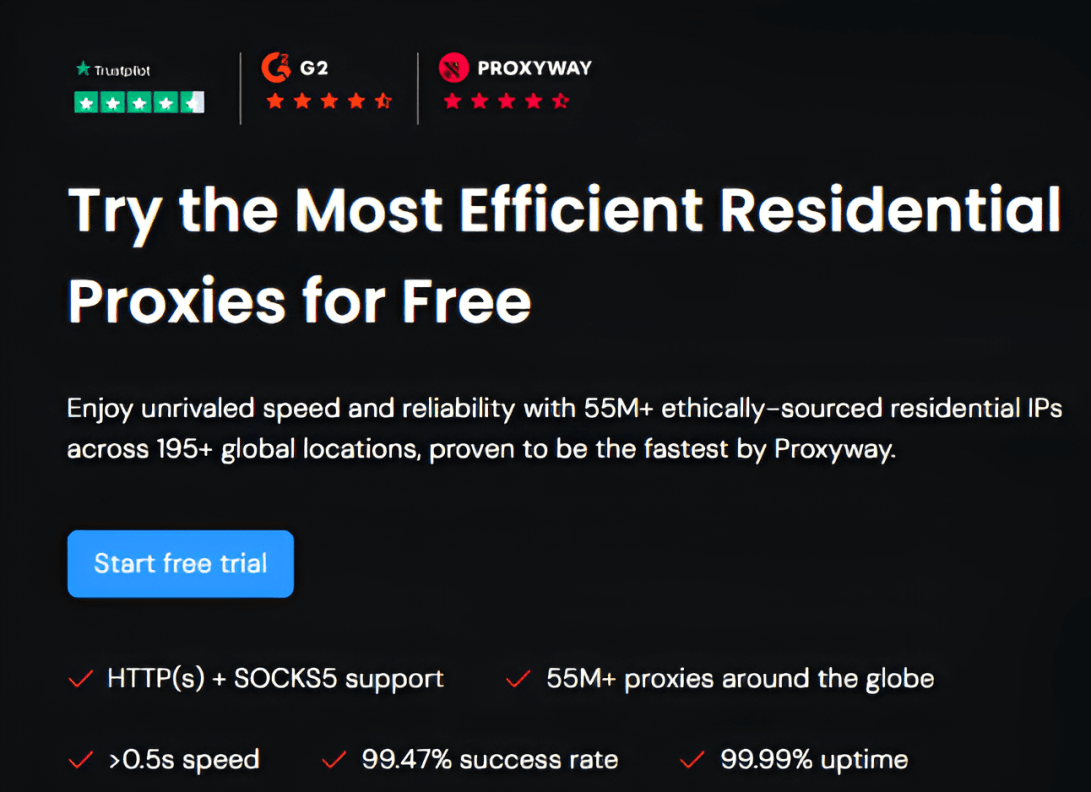
Task: Click the checkmark before 99.47% success rate
Action: tap(333, 759)
